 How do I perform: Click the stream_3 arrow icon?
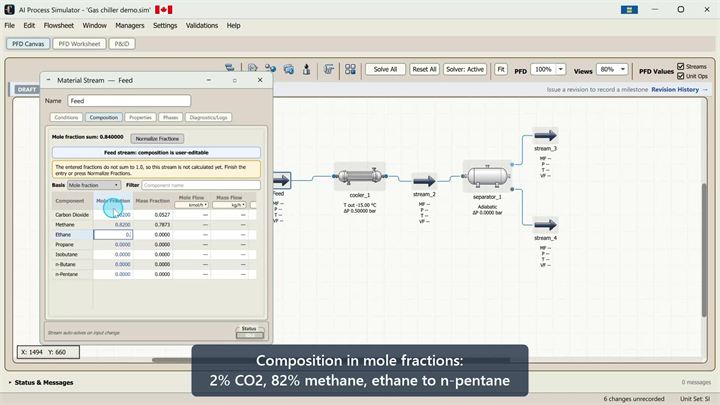click(546, 135)
